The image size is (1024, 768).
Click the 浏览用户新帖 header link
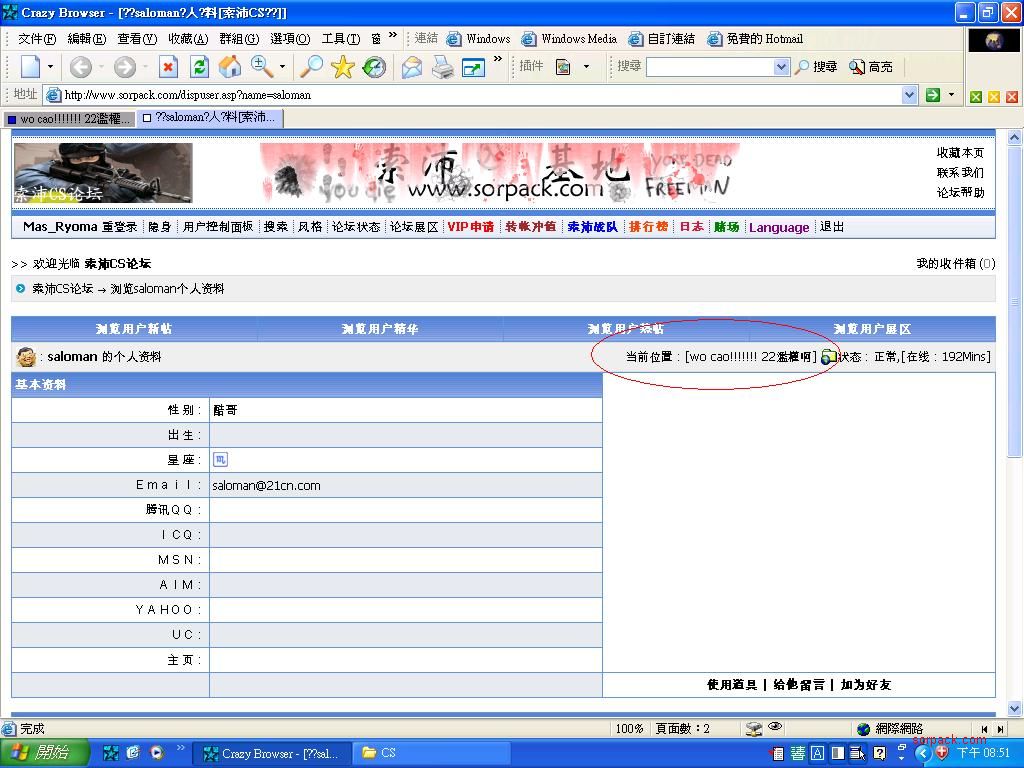134,329
